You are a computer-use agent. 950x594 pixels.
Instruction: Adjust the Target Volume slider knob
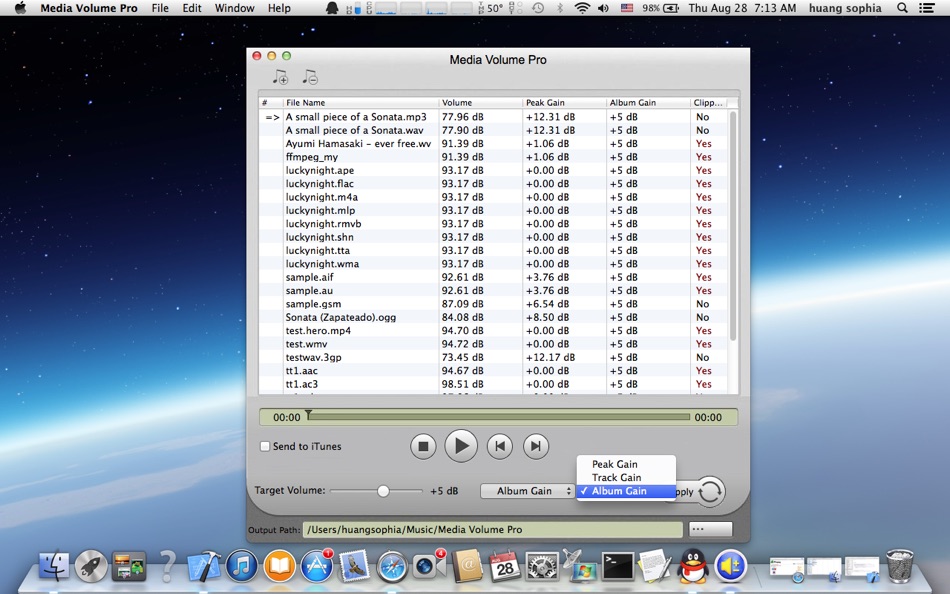pyautogui.click(x=383, y=491)
